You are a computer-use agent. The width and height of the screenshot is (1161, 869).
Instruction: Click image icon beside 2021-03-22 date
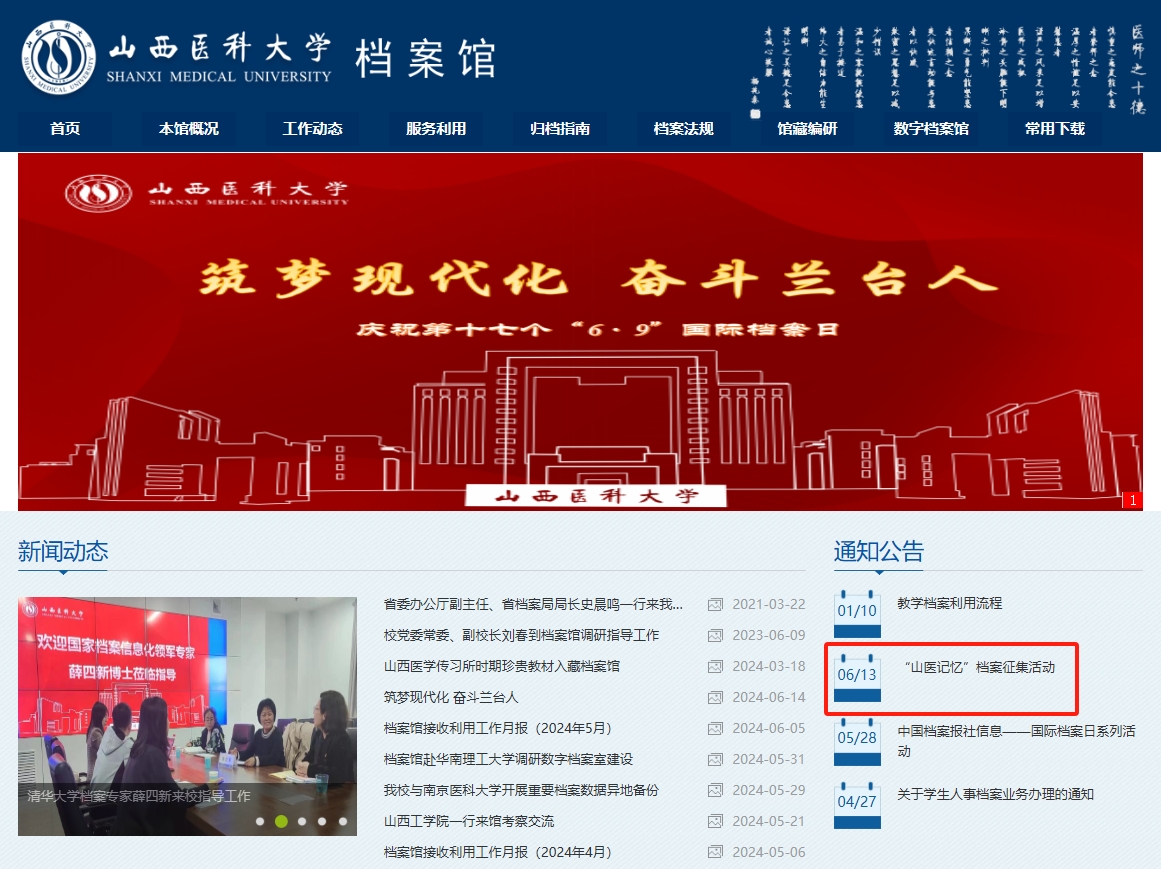click(715, 604)
